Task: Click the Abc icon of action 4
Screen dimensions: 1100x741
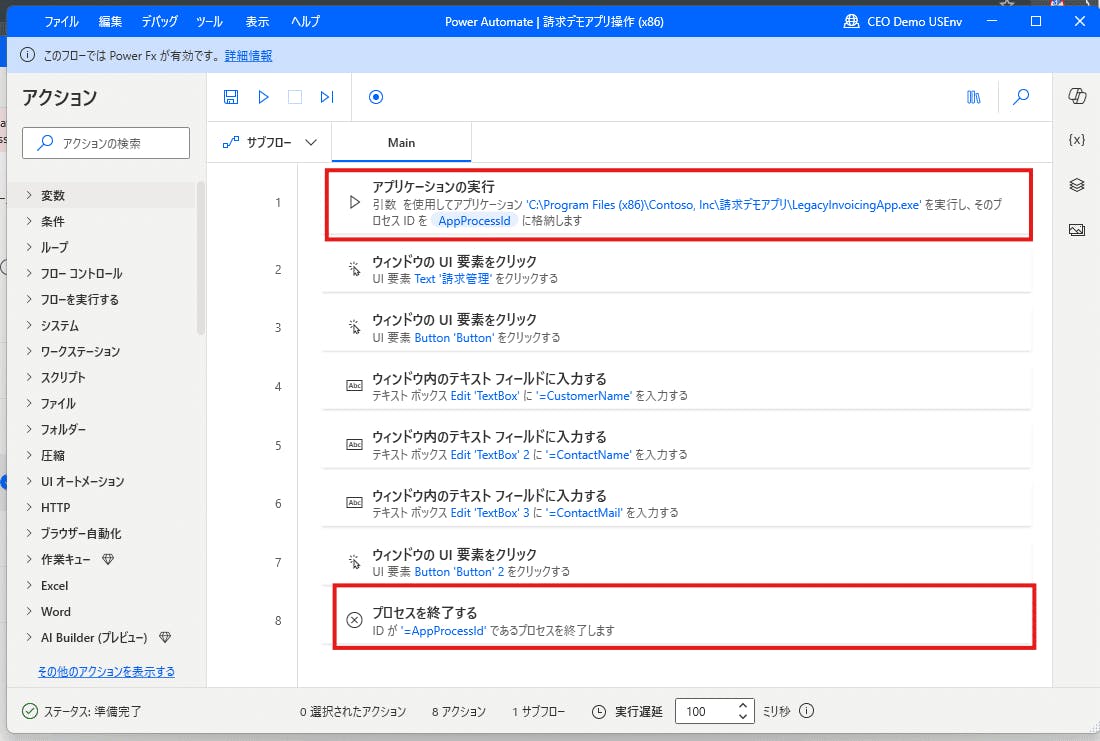Action: (x=354, y=385)
